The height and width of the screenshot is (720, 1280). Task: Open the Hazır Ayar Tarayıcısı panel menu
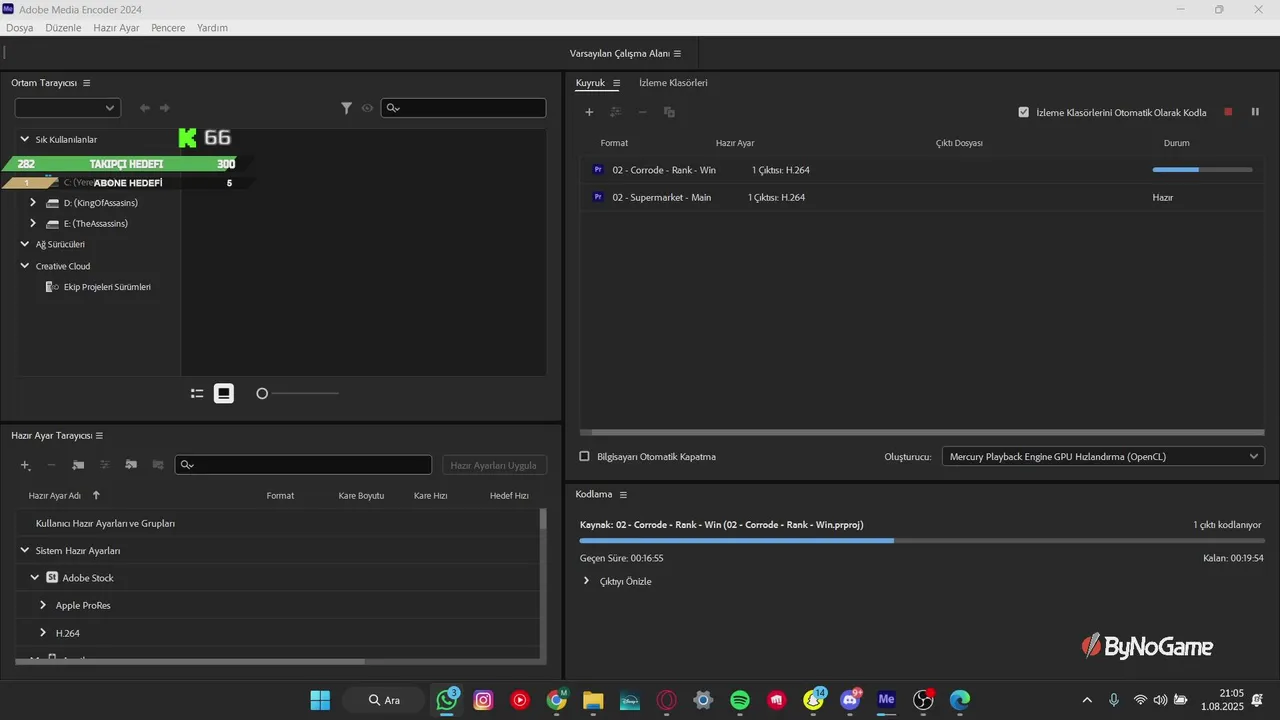tap(99, 436)
